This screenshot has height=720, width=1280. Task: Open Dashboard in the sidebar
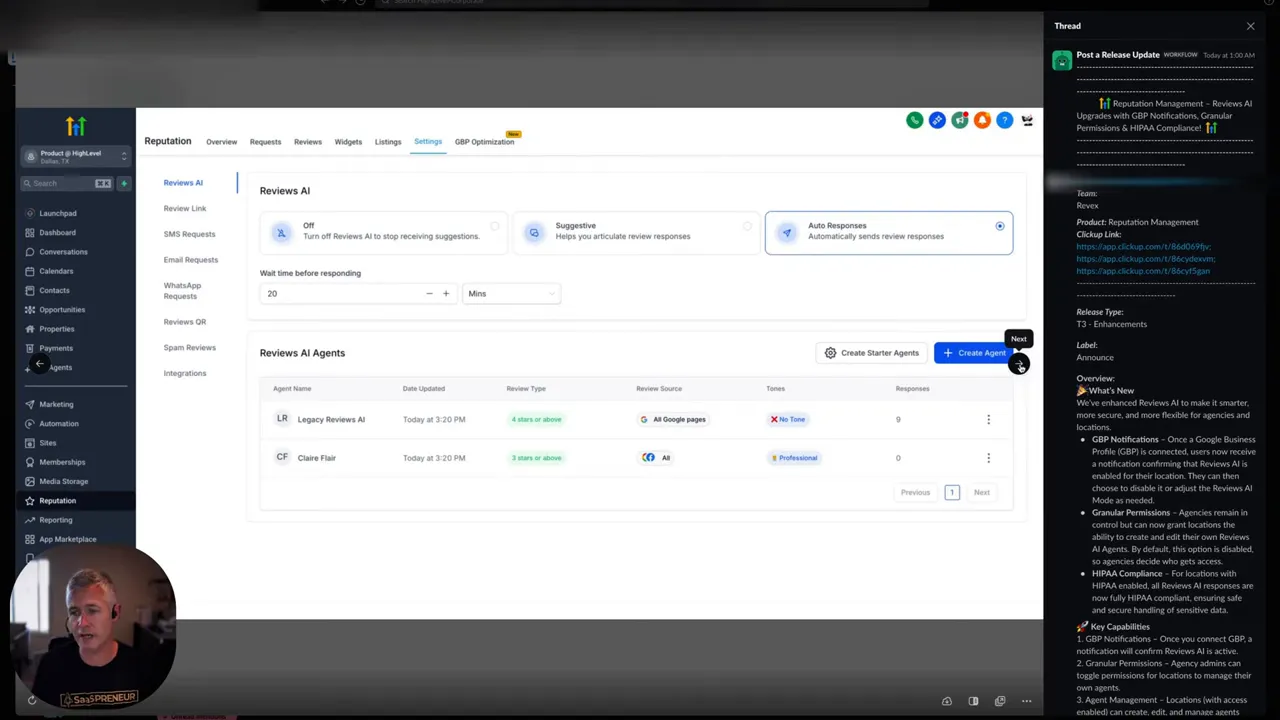(57, 232)
